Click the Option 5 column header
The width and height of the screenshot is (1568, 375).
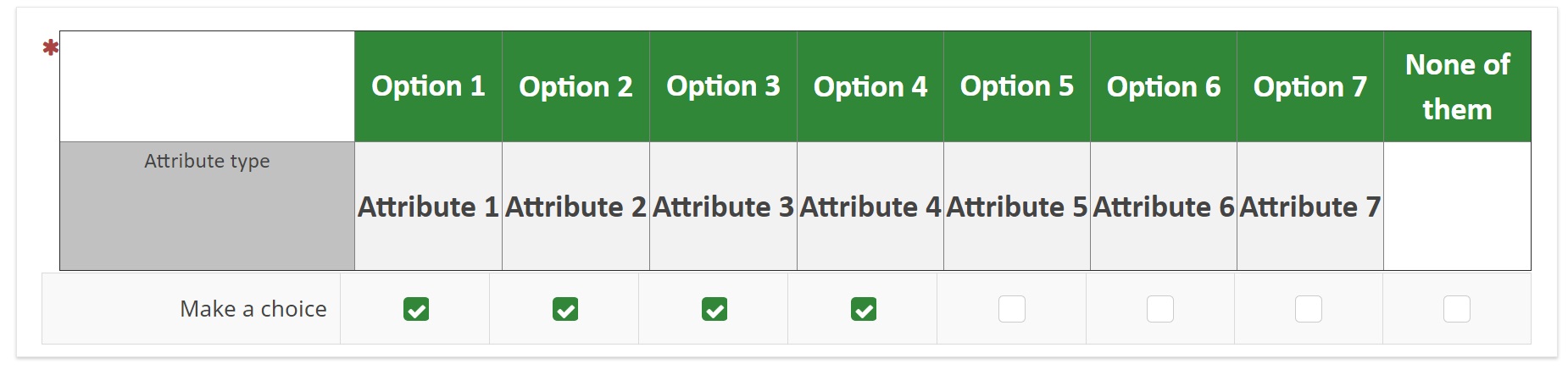[1017, 86]
